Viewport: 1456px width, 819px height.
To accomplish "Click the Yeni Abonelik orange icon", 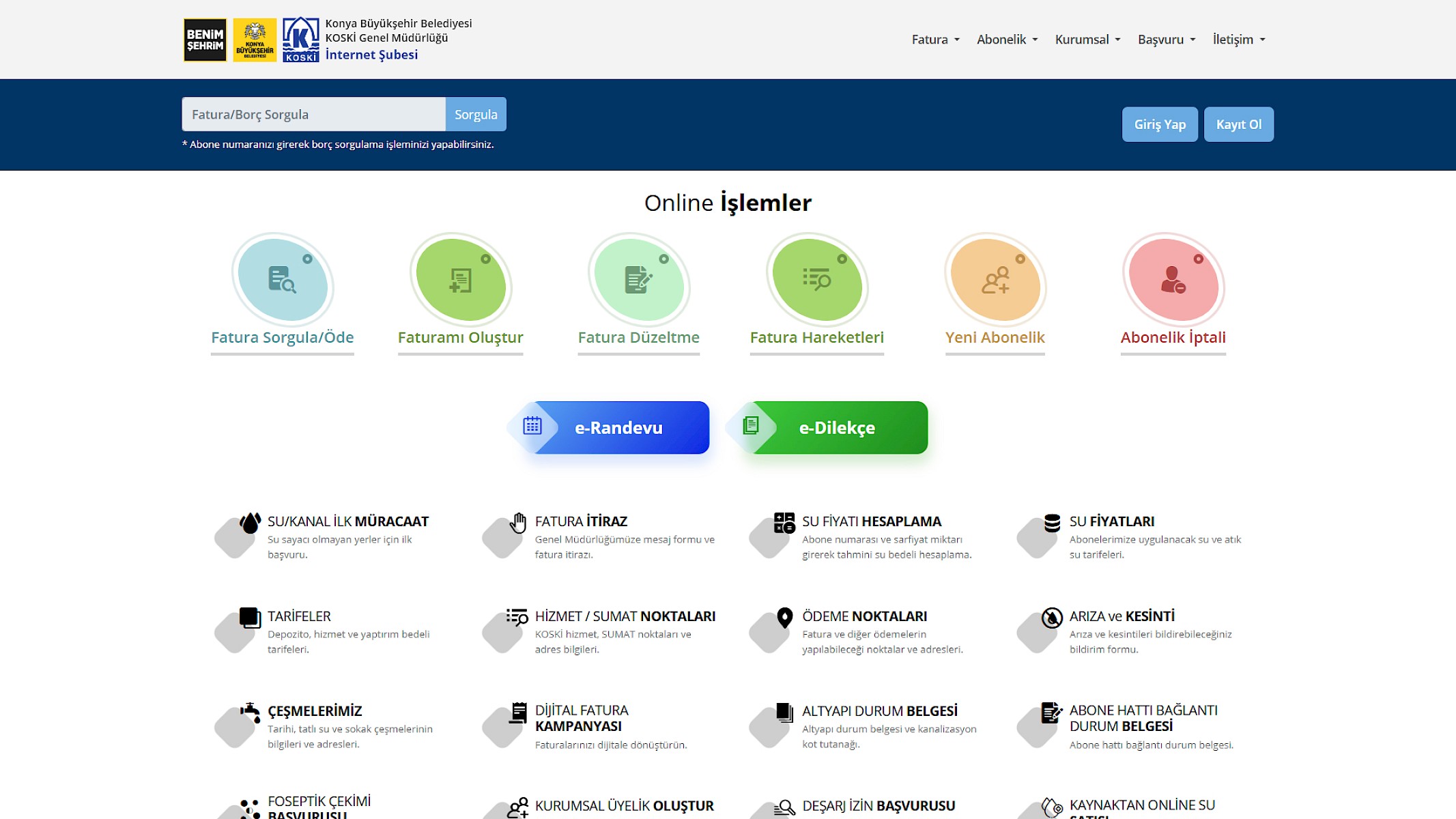I will coord(995,281).
